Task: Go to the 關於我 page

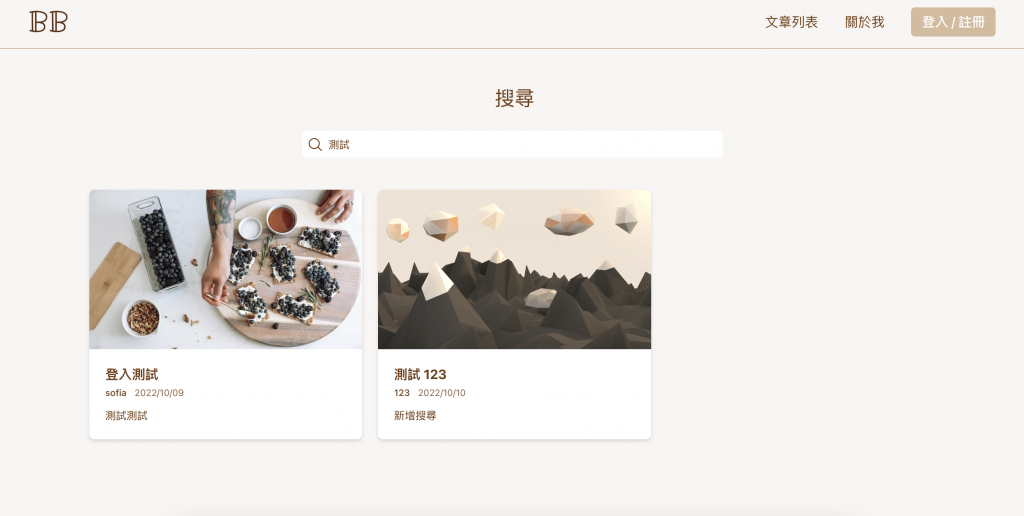Action: [x=865, y=22]
